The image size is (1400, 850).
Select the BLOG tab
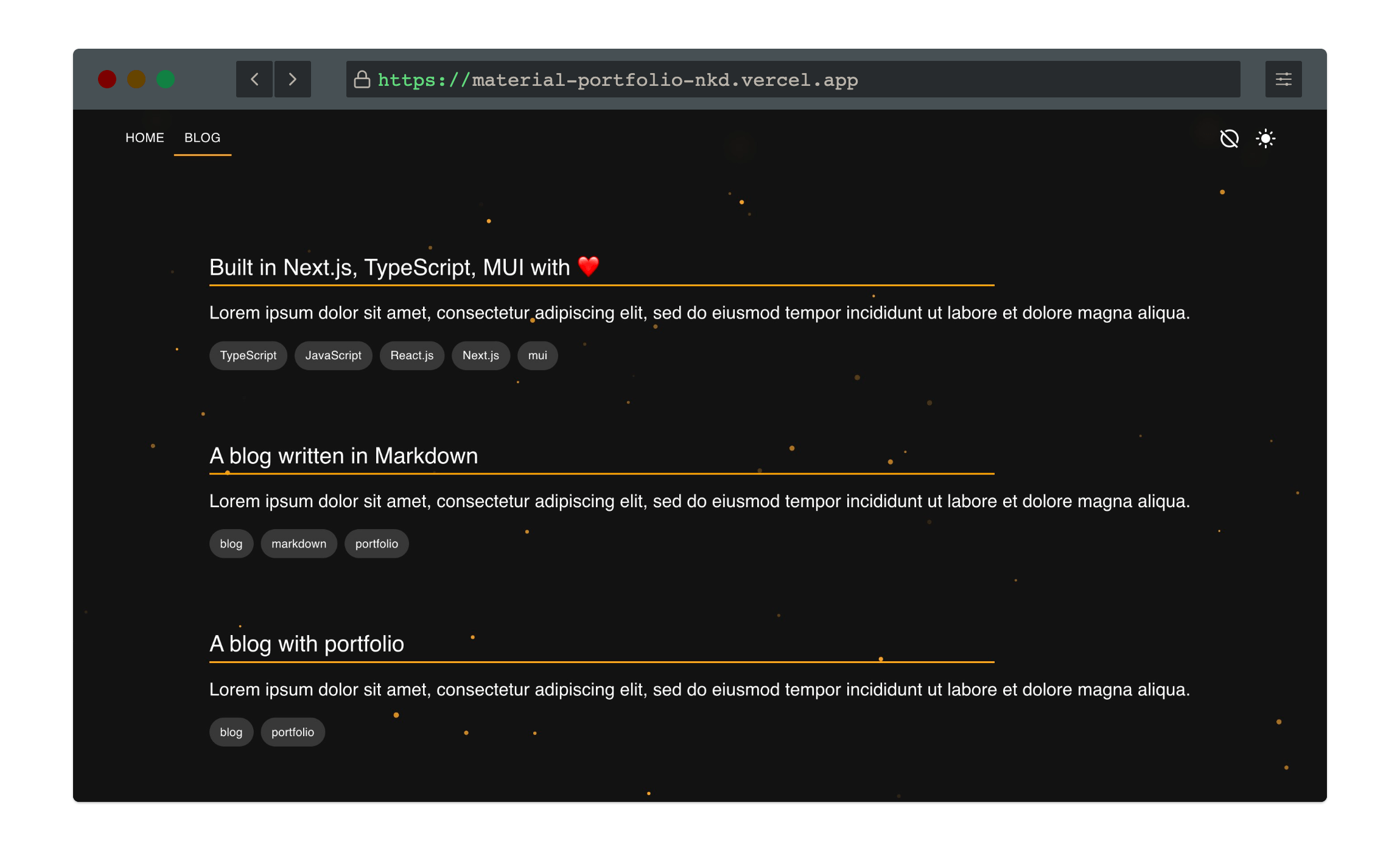202,138
